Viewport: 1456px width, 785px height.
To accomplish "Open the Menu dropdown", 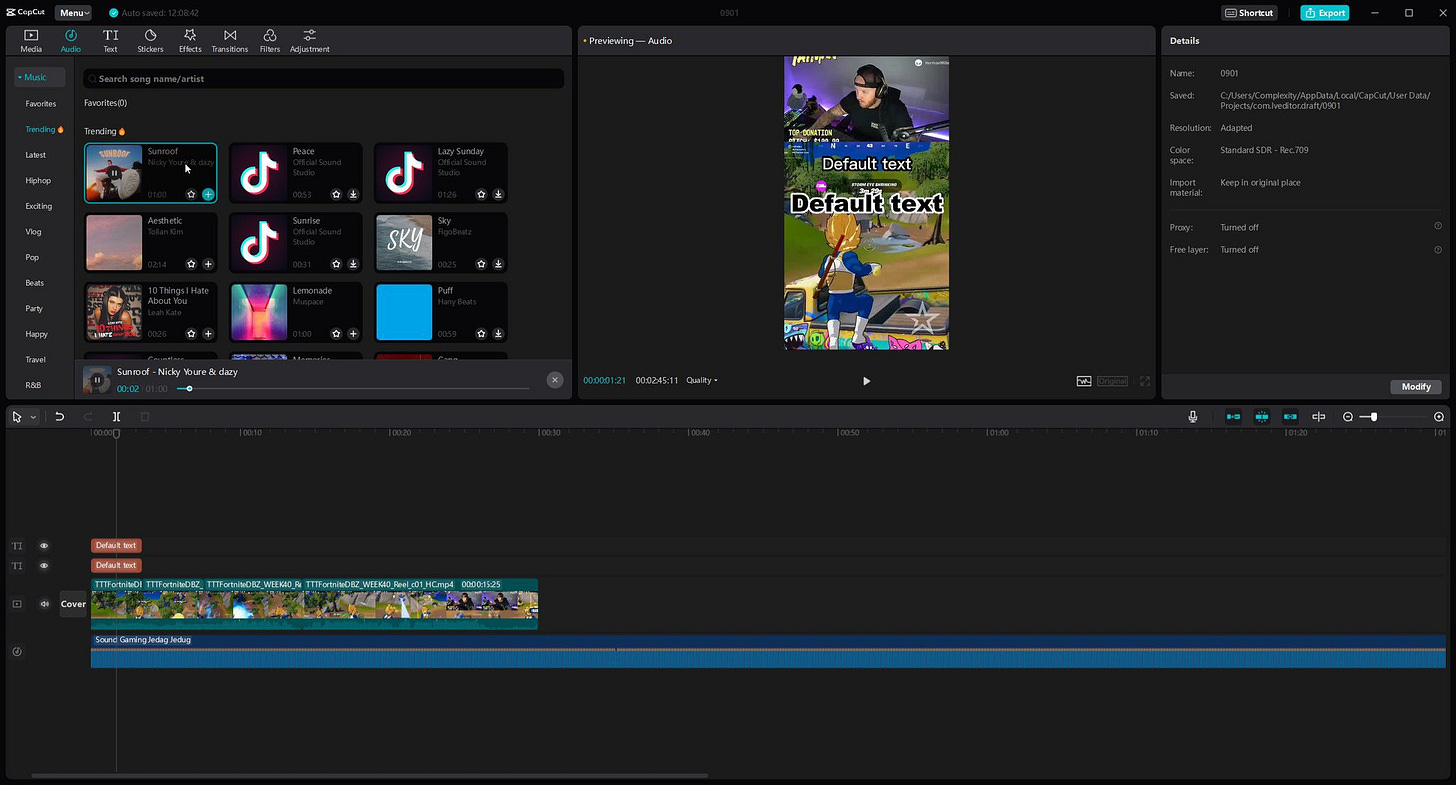I will pos(73,13).
